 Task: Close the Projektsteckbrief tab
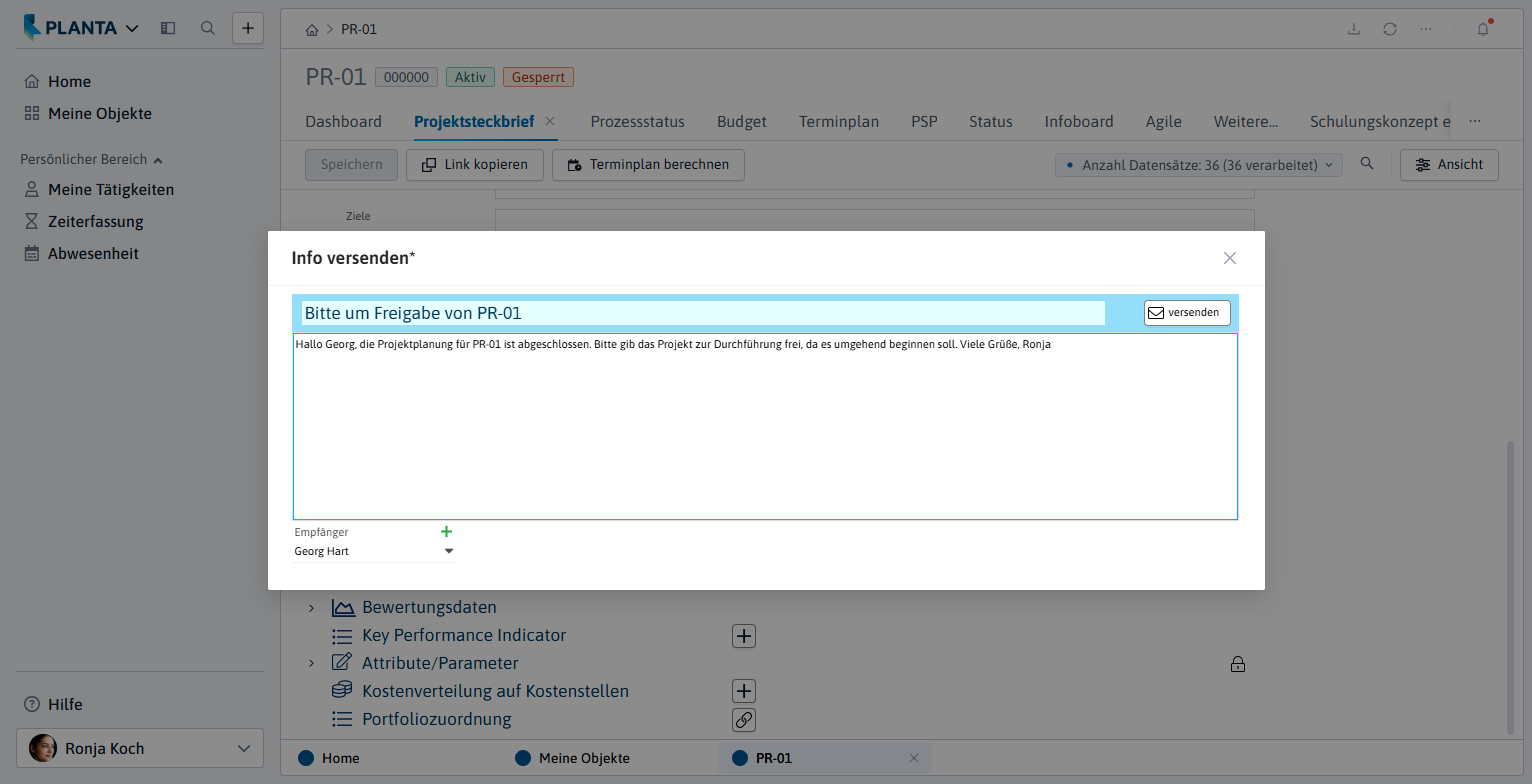(x=550, y=121)
